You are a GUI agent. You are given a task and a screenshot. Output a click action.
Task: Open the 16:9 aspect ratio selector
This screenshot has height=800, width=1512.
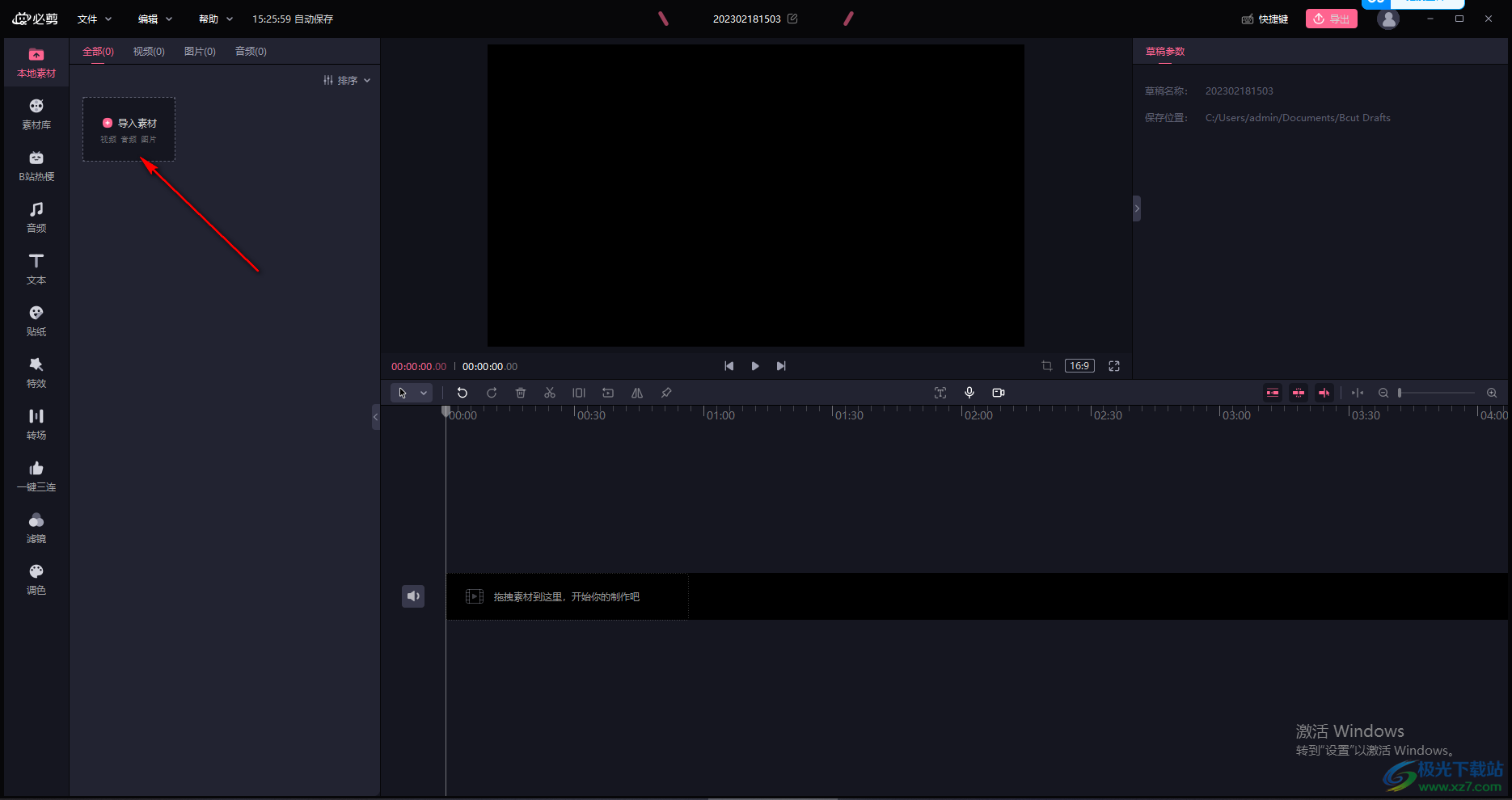click(x=1079, y=366)
